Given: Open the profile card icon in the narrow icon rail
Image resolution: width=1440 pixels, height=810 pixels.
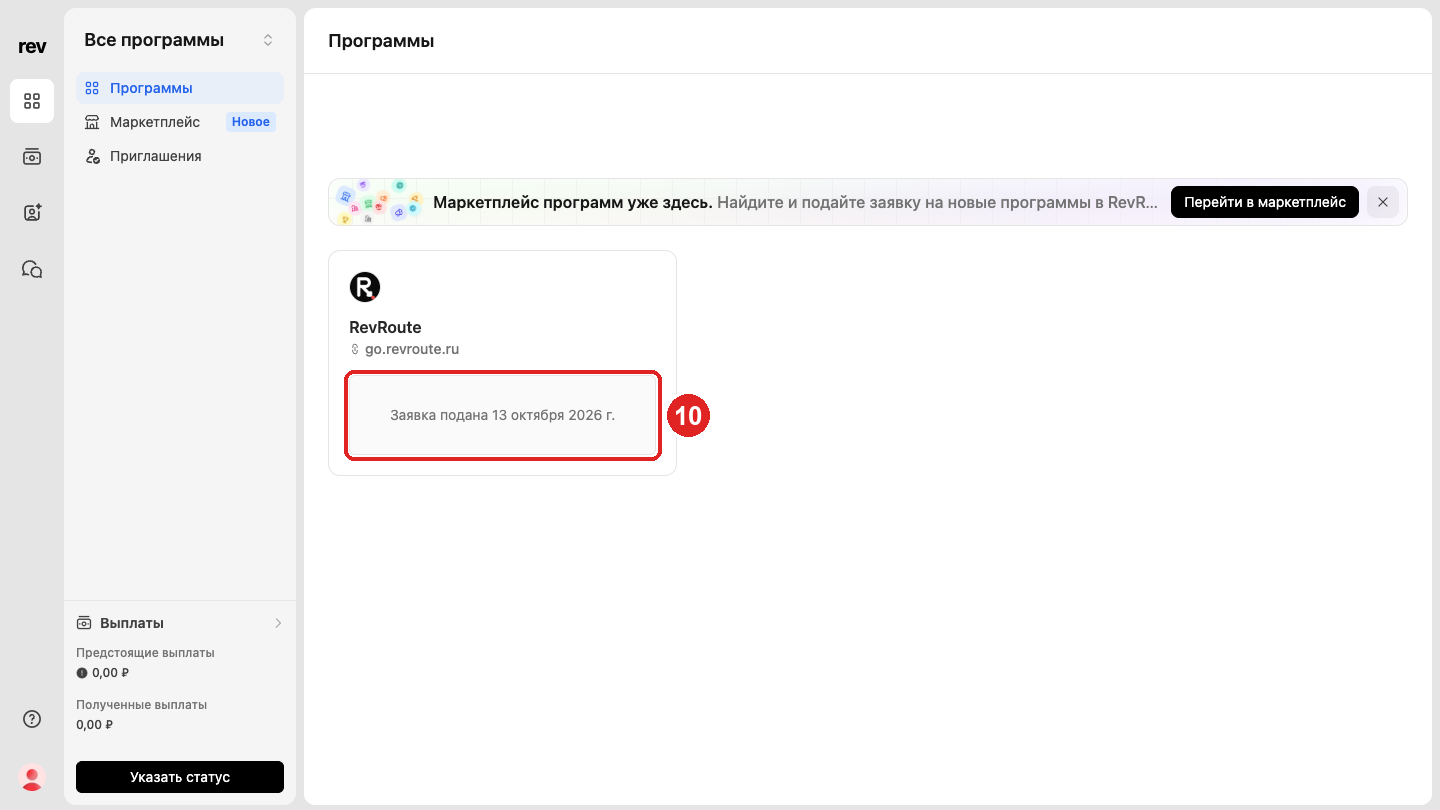Looking at the screenshot, I should [x=32, y=213].
